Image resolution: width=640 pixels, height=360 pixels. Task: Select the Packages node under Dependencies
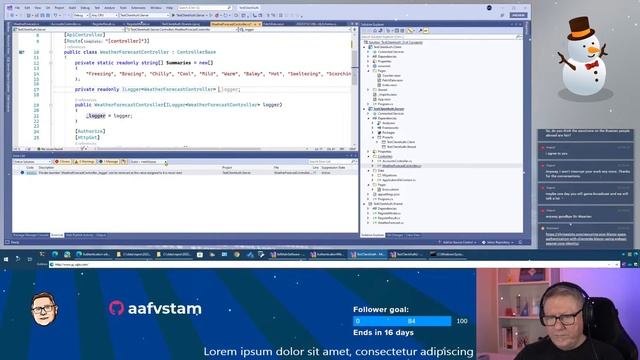coord(388,133)
